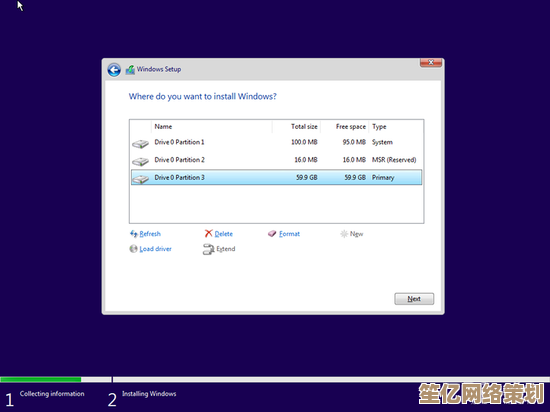
Task: Click the System type cell
Action: tap(382, 142)
